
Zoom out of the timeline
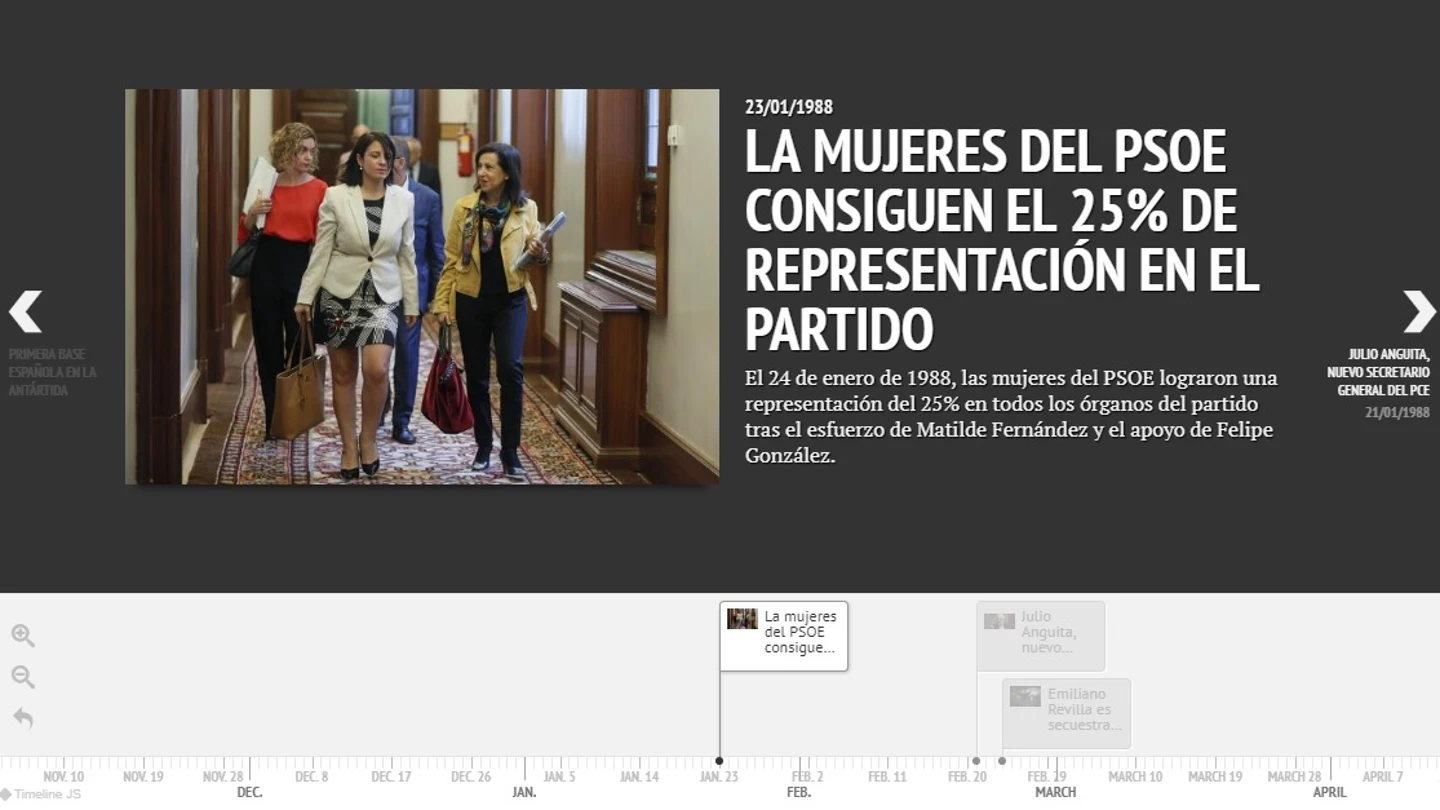(23, 677)
